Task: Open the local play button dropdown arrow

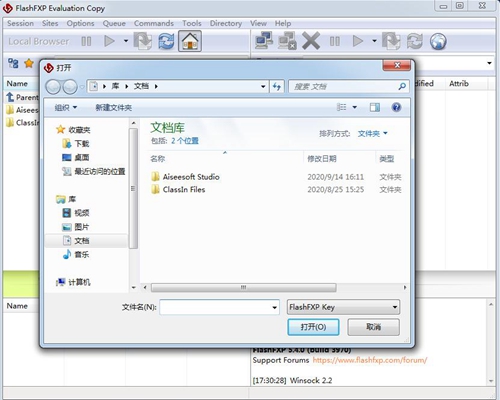Action: coord(126,41)
